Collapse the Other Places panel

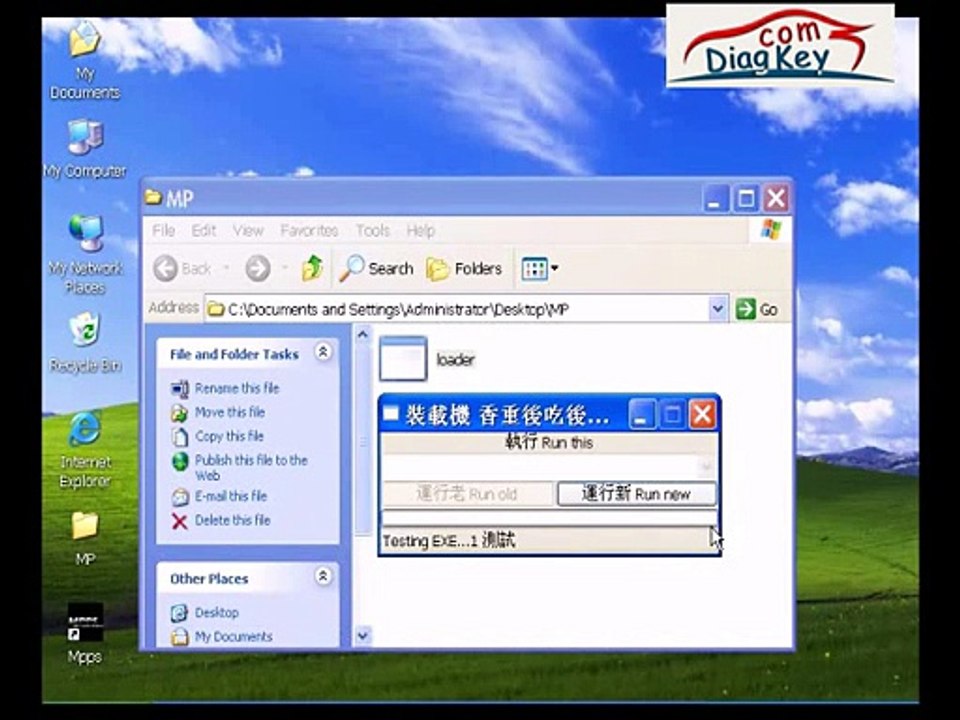pyautogui.click(x=323, y=576)
